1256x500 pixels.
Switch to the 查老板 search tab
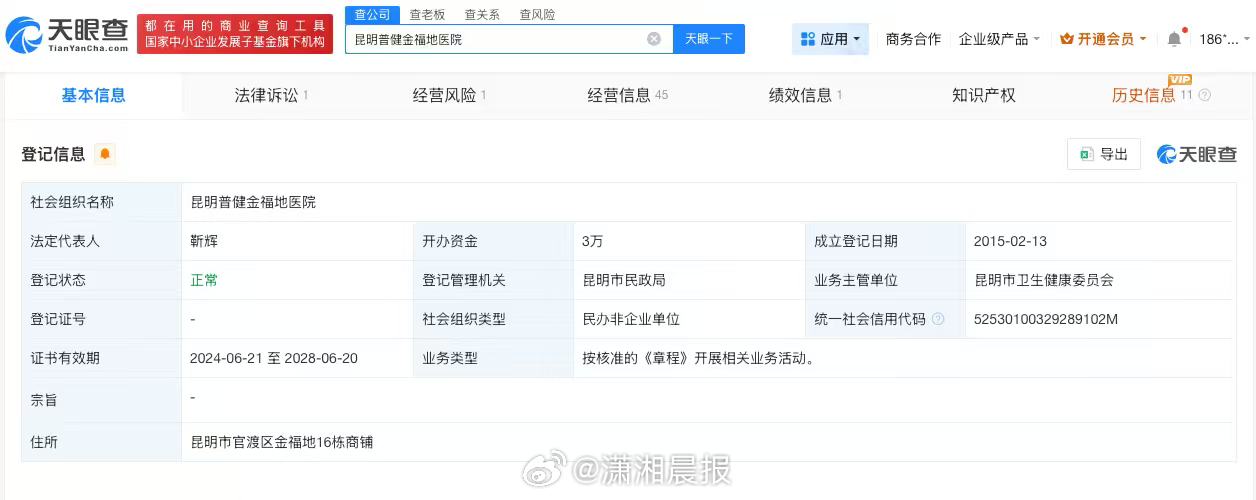(427, 15)
